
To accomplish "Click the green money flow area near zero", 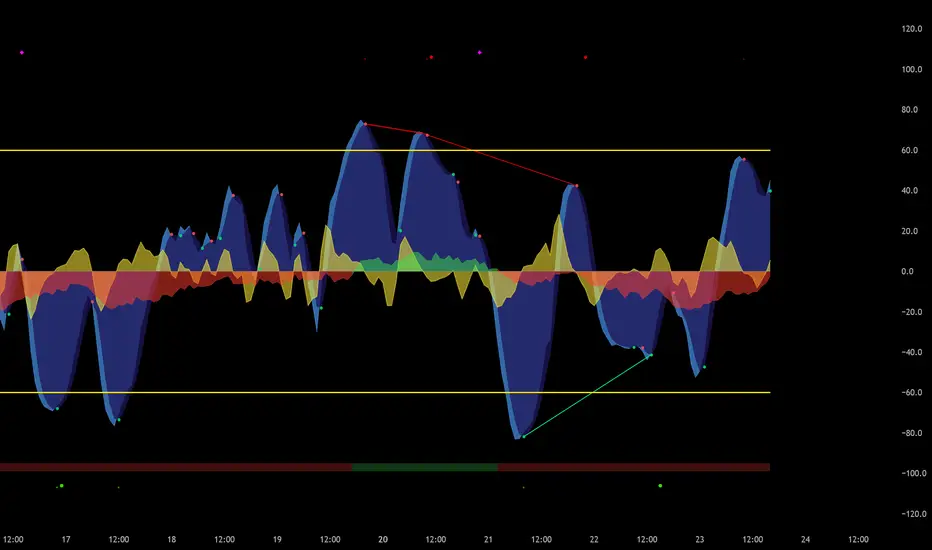I will [410, 264].
